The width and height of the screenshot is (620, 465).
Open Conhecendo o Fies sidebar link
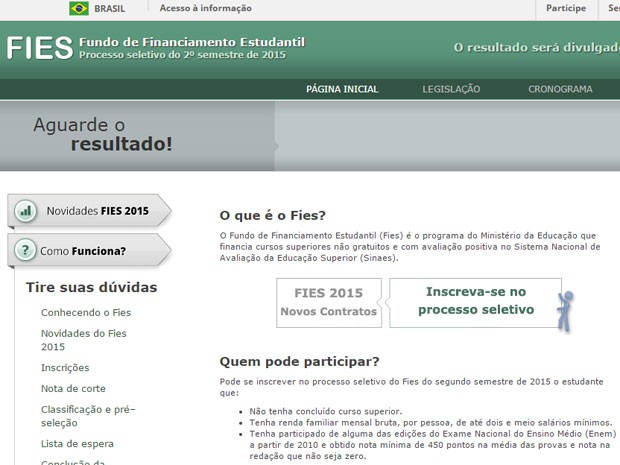[x=86, y=312]
